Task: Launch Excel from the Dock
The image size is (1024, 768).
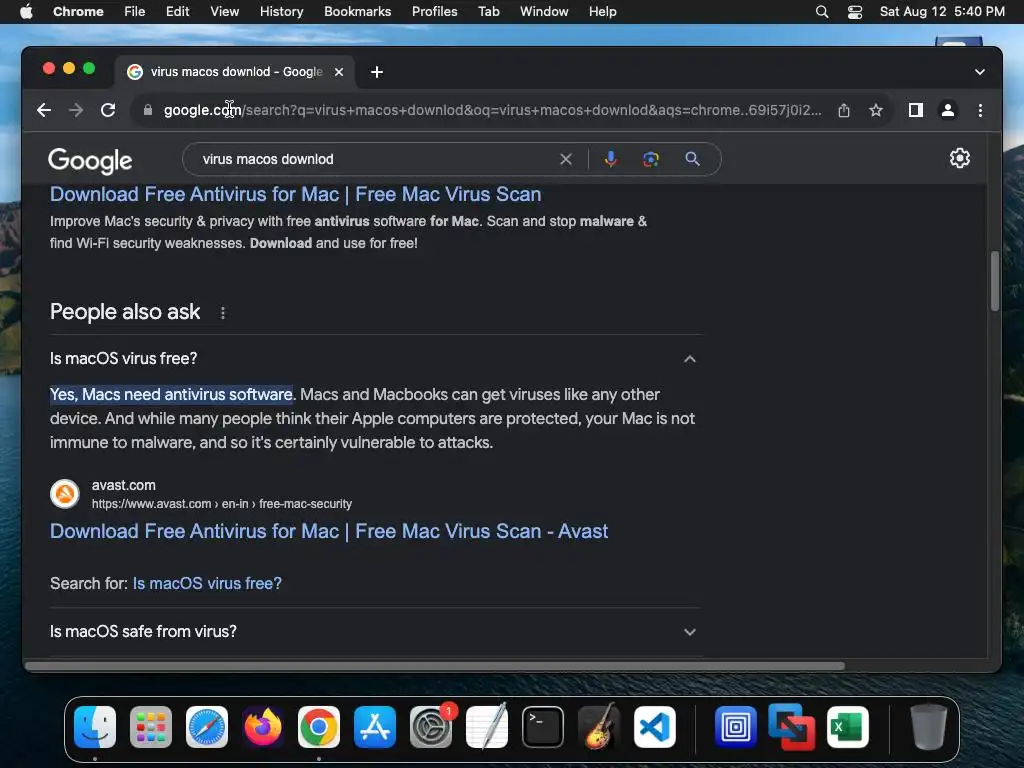Action: 847,727
